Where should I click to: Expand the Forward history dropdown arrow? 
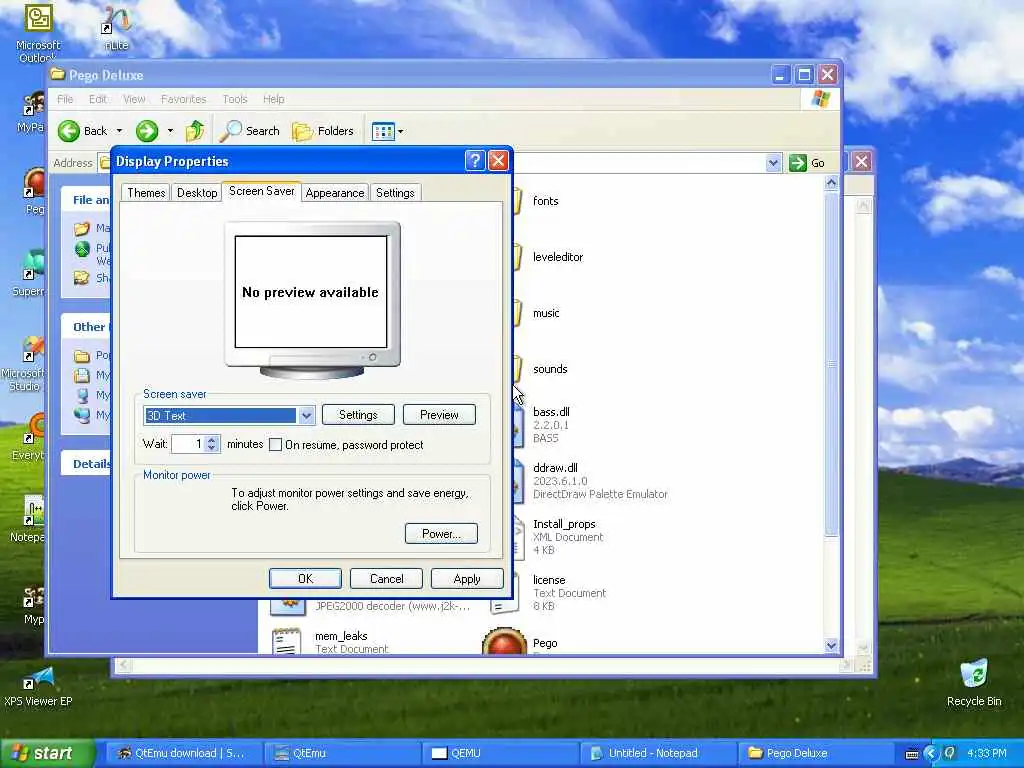click(170, 131)
